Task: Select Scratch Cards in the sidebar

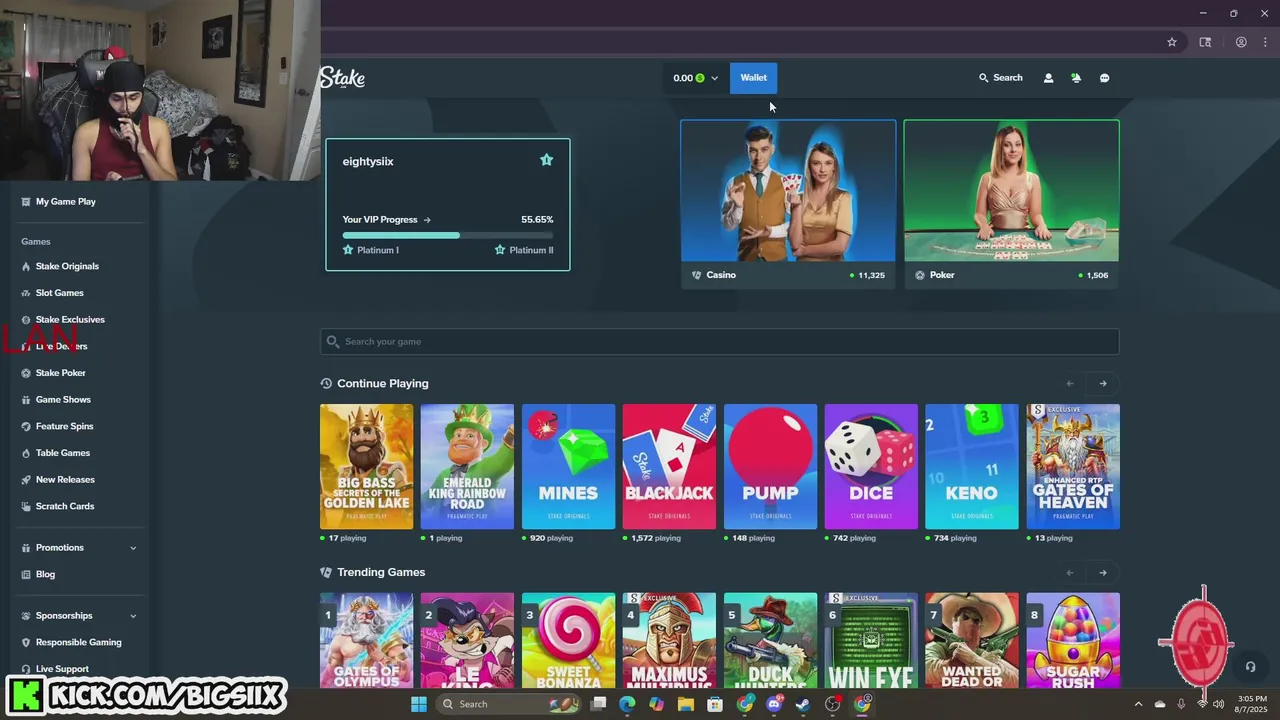Action: 65,506
